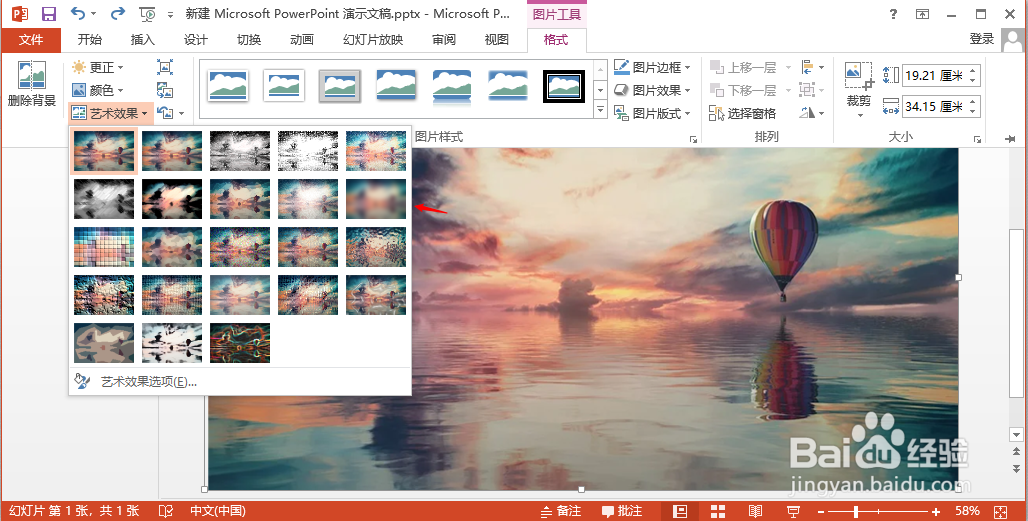Viewport: 1028px width, 521px height.
Task: Open the 文件 file tab
Action: point(31,40)
